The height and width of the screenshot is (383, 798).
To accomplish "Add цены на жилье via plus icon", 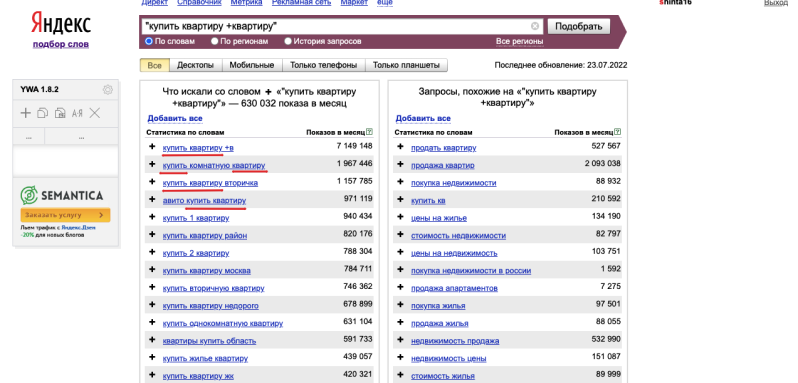I will click(400, 217).
